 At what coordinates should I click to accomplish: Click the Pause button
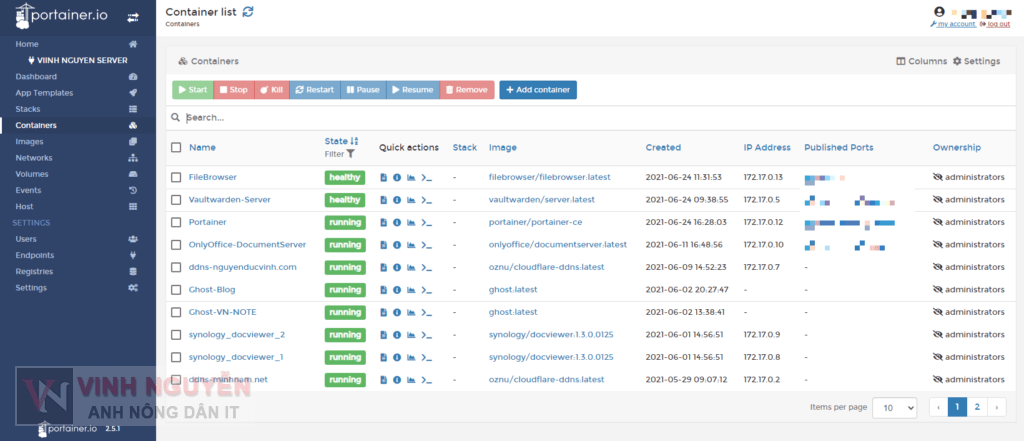[363, 90]
